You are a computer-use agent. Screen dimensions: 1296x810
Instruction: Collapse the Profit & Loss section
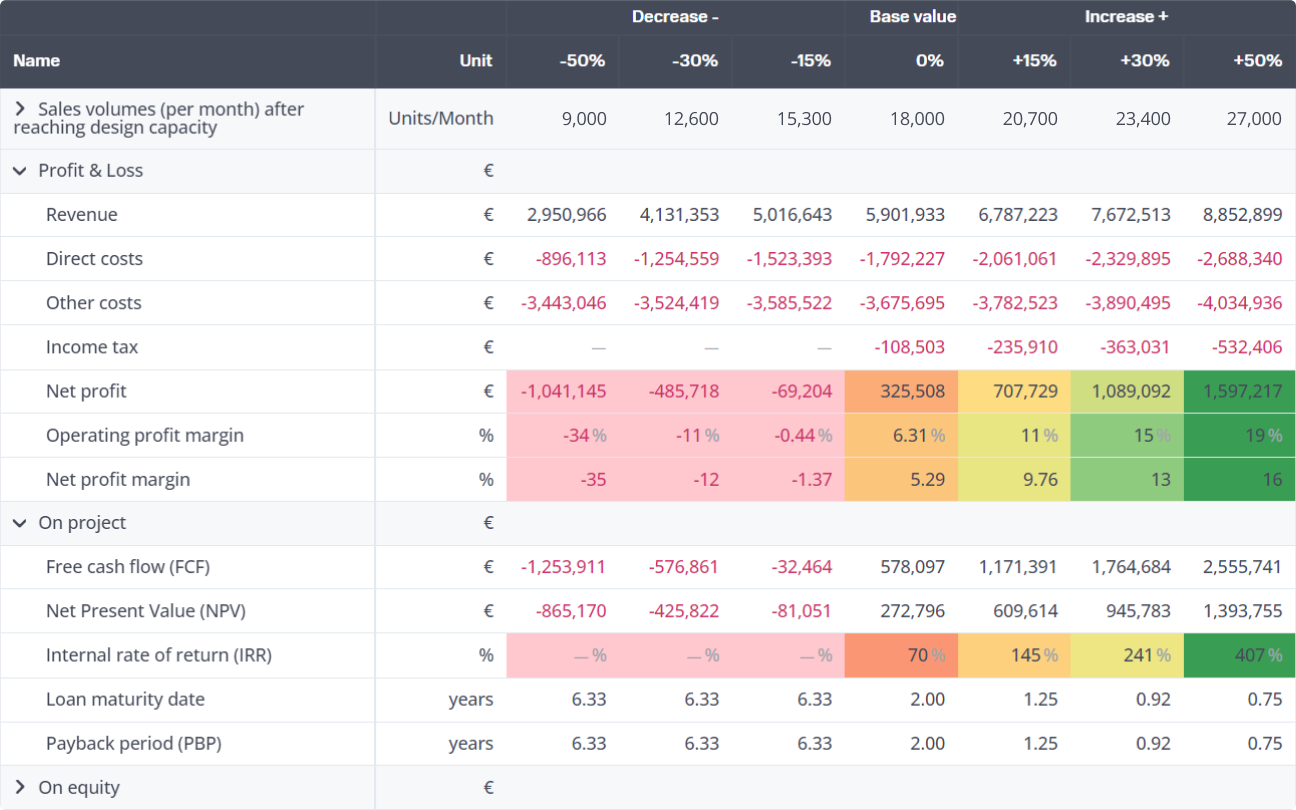20,171
